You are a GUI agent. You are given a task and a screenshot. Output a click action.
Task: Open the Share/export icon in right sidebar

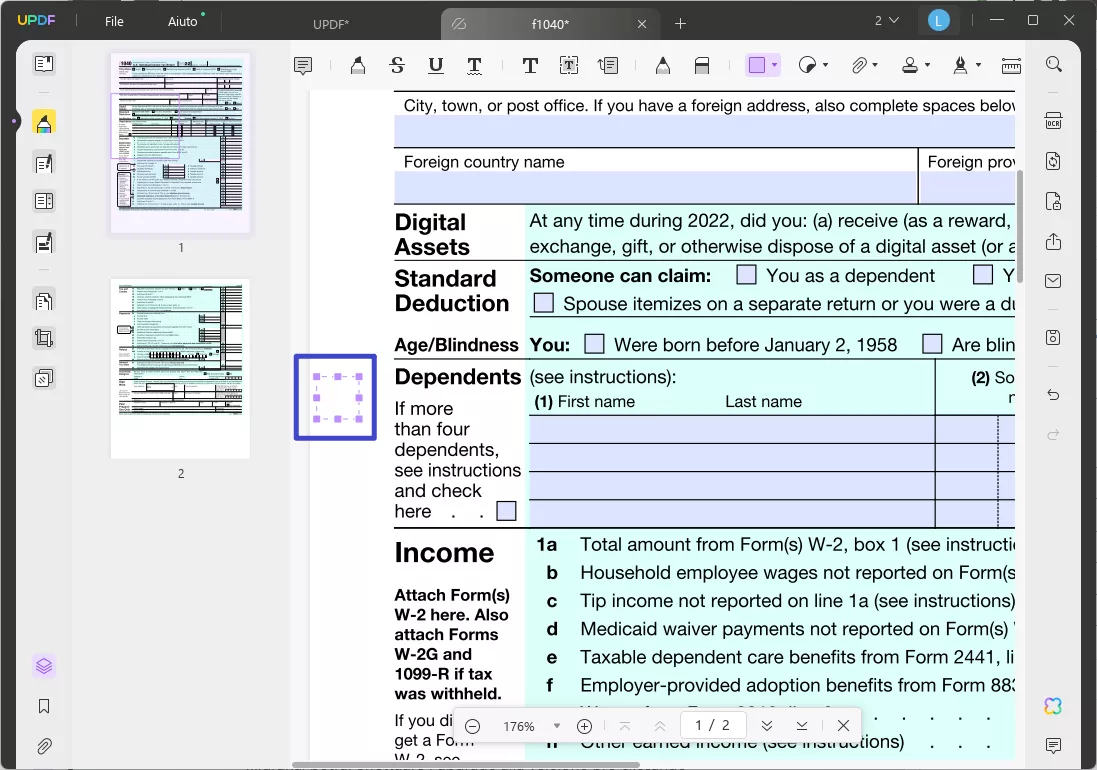(x=1054, y=242)
